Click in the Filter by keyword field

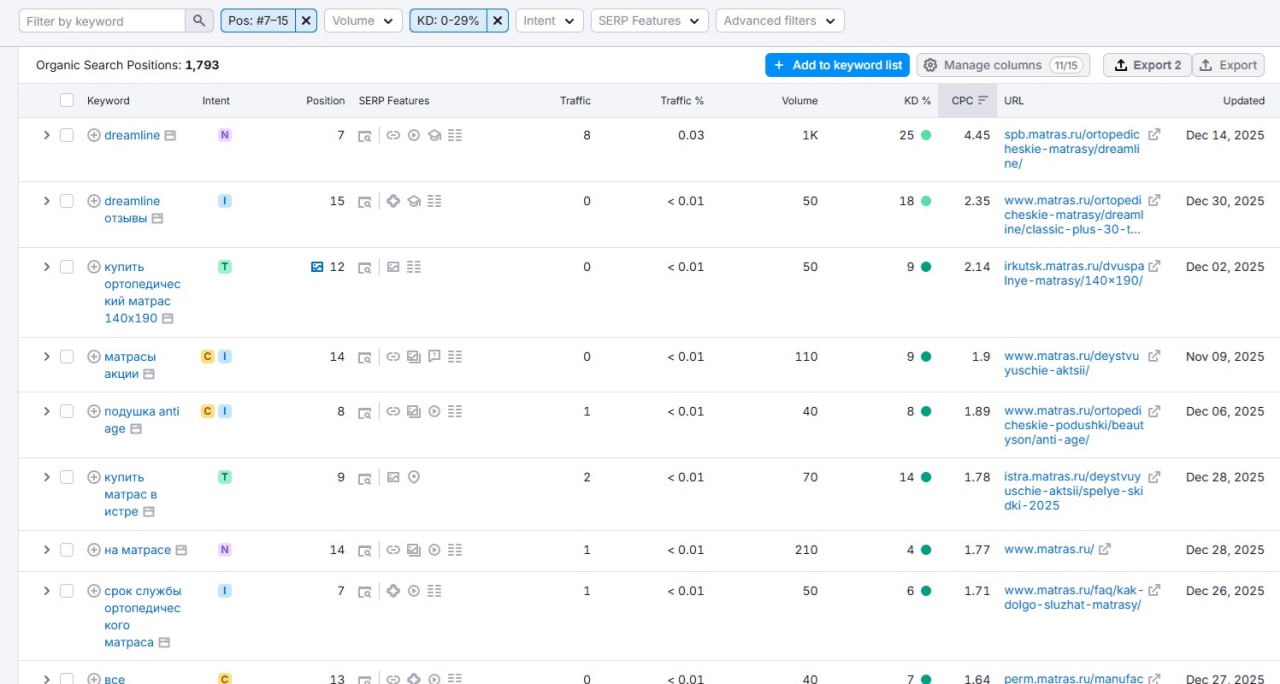(x=102, y=21)
